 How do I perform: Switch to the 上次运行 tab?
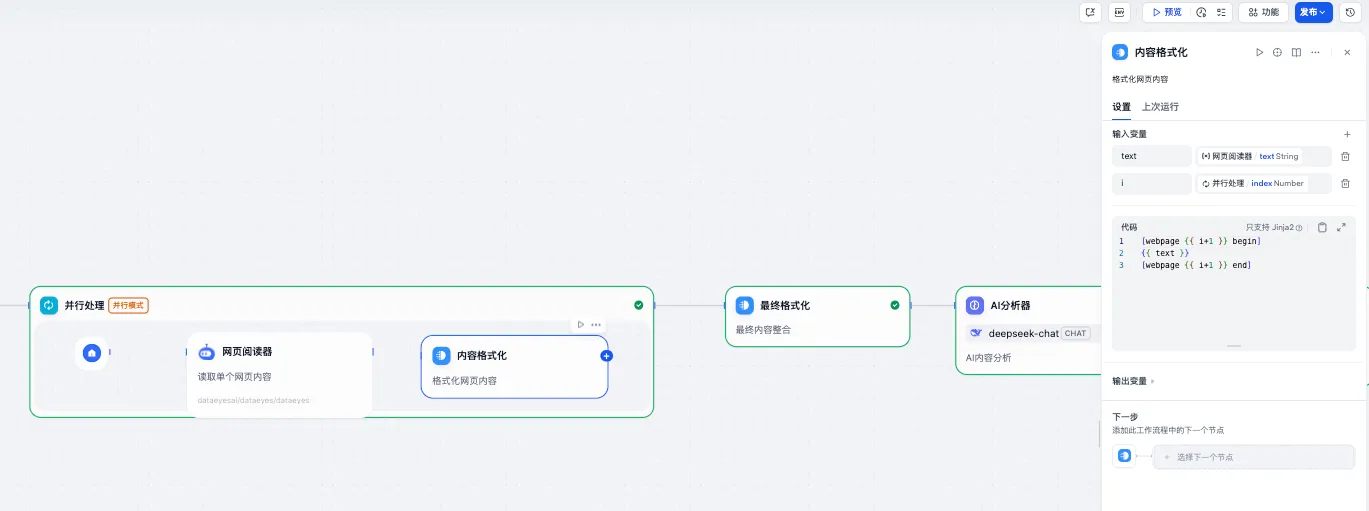1160,107
